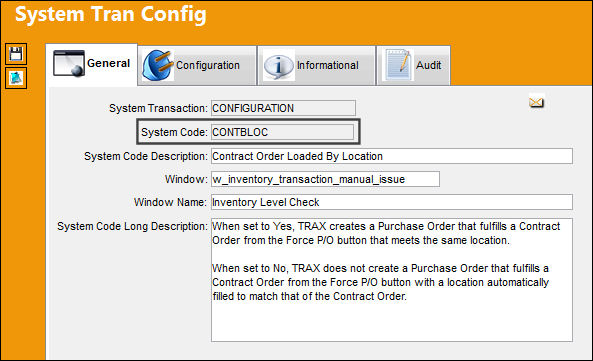Click the Window field w_inventory_transaction_manual_issue

tap(325, 179)
